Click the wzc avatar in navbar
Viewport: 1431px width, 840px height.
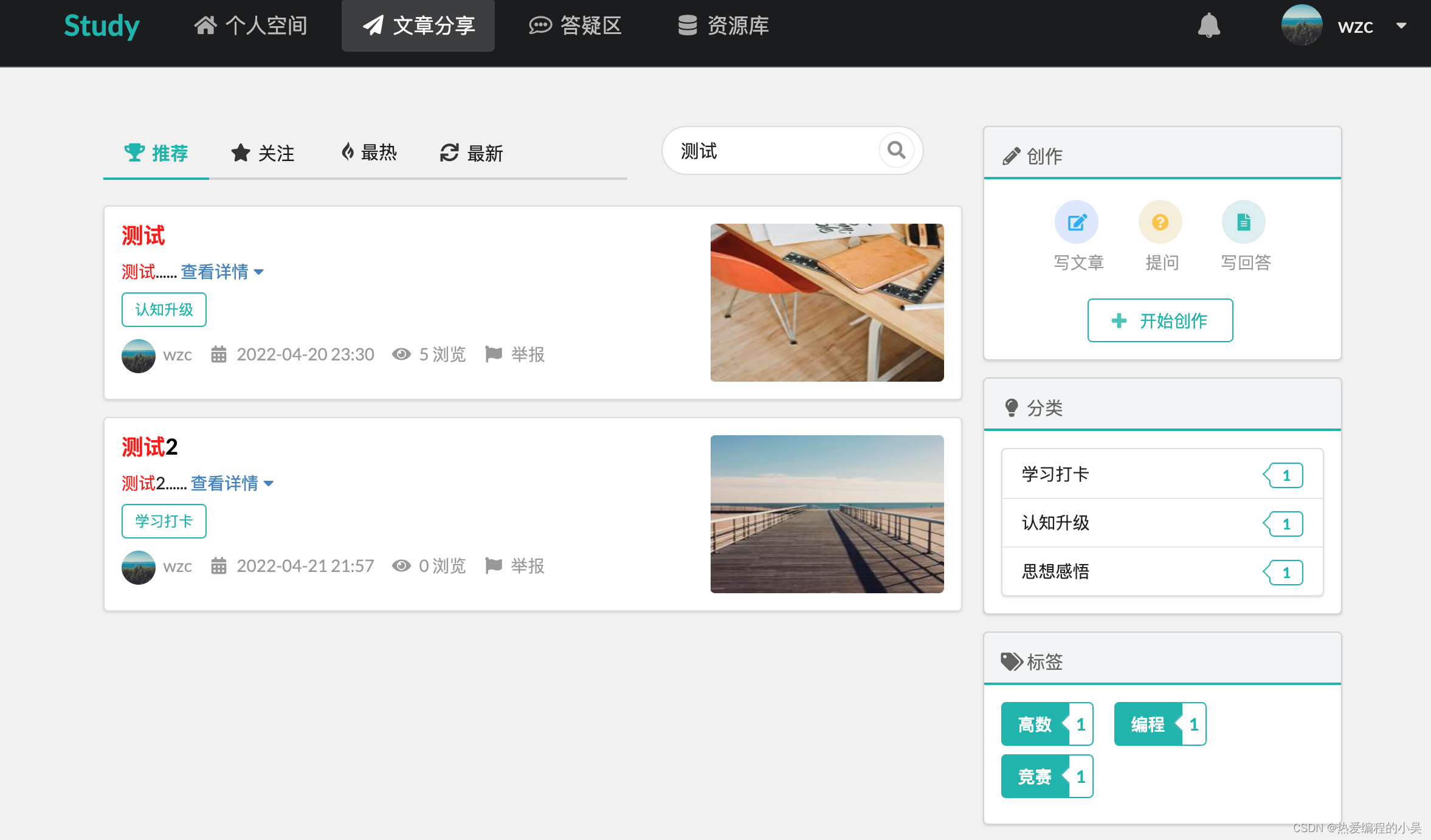(1302, 26)
